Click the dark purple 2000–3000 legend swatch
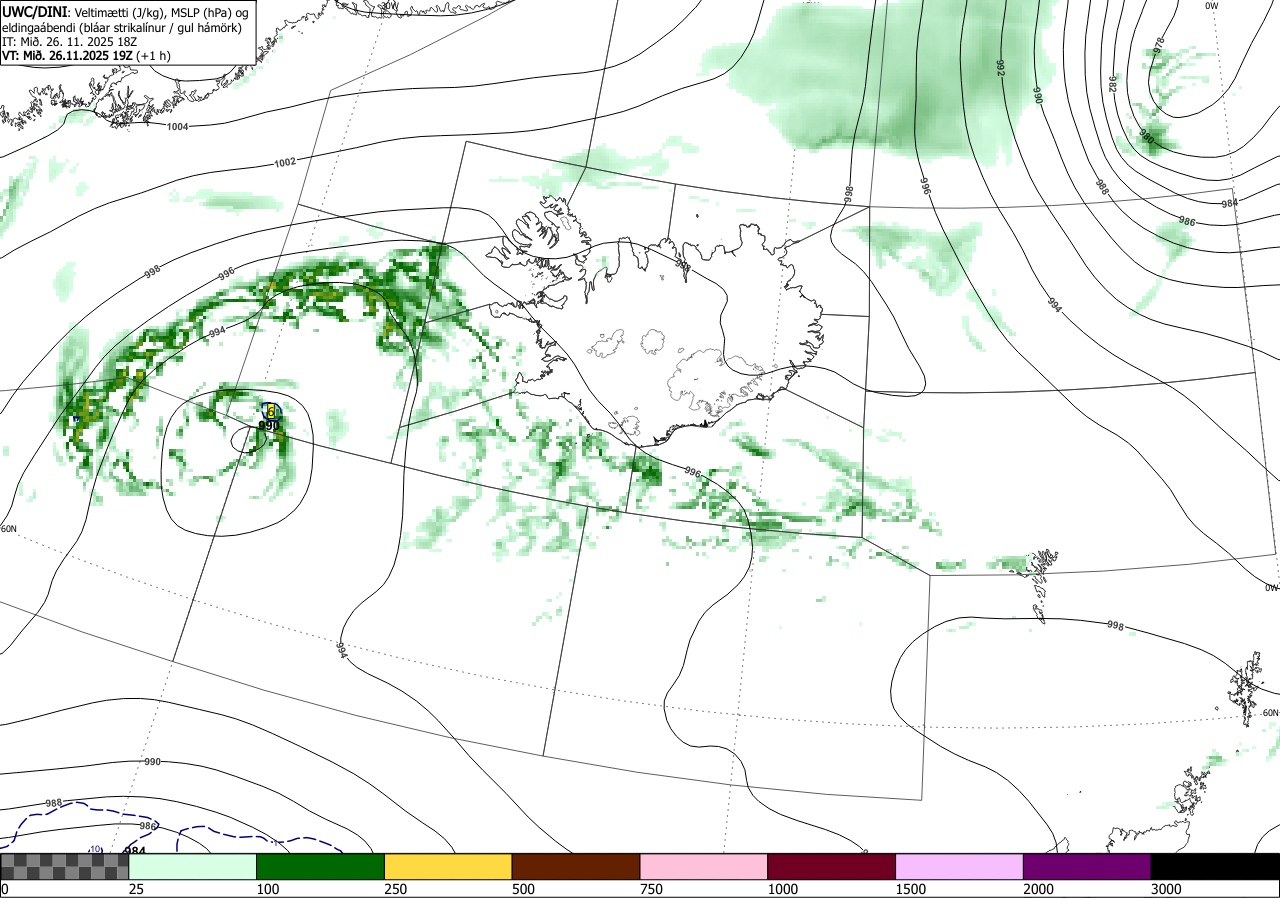 (x=1087, y=866)
